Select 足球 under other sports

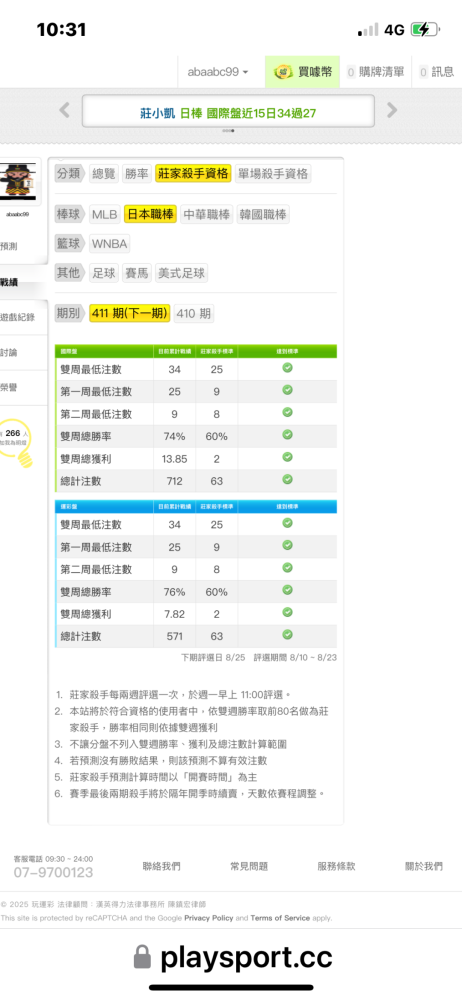point(103,274)
